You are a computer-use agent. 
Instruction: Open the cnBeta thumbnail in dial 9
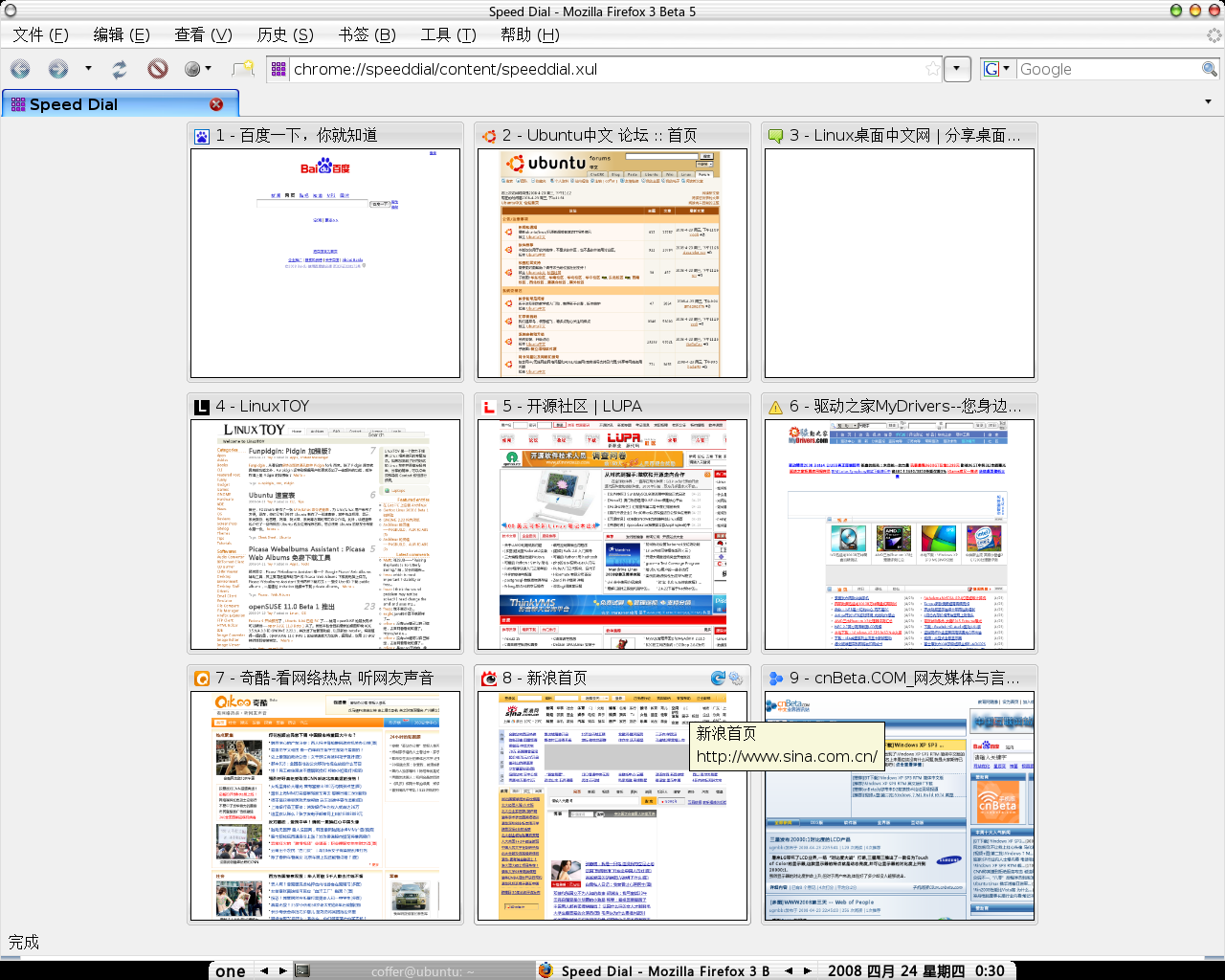[x=900, y=806]
